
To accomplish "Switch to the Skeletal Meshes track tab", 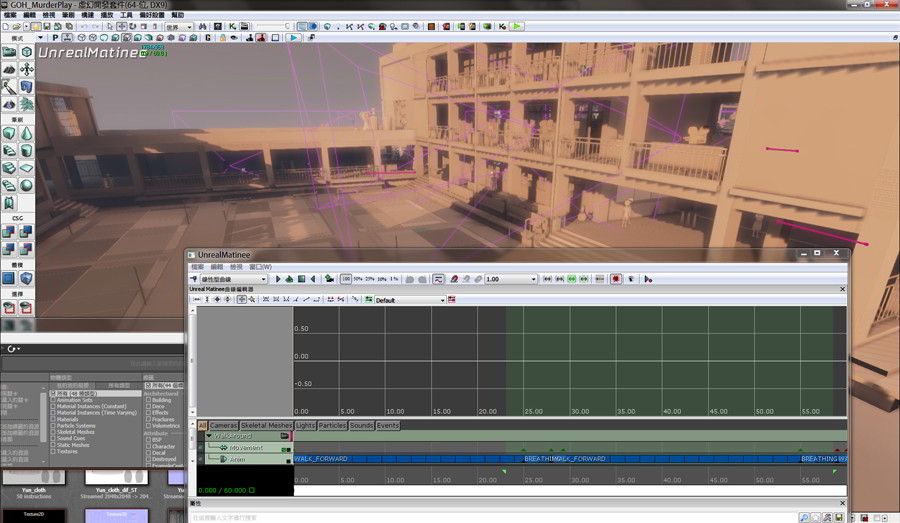I will (266, 425).
